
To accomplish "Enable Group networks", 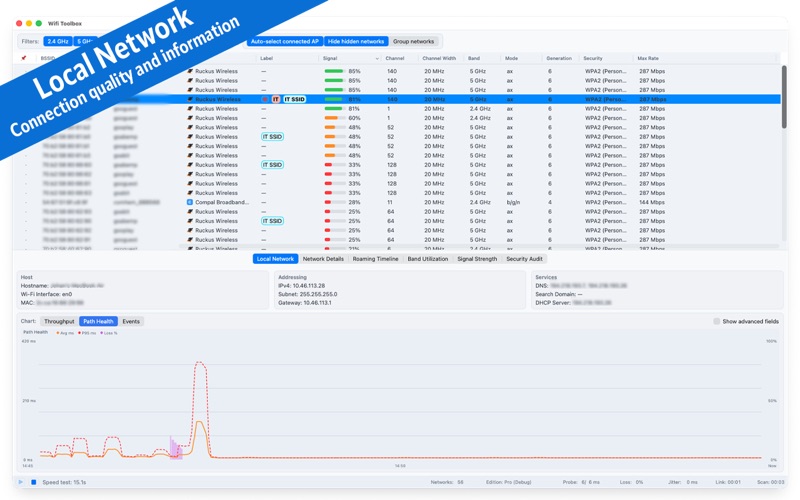I will click(x=413, y=41).
